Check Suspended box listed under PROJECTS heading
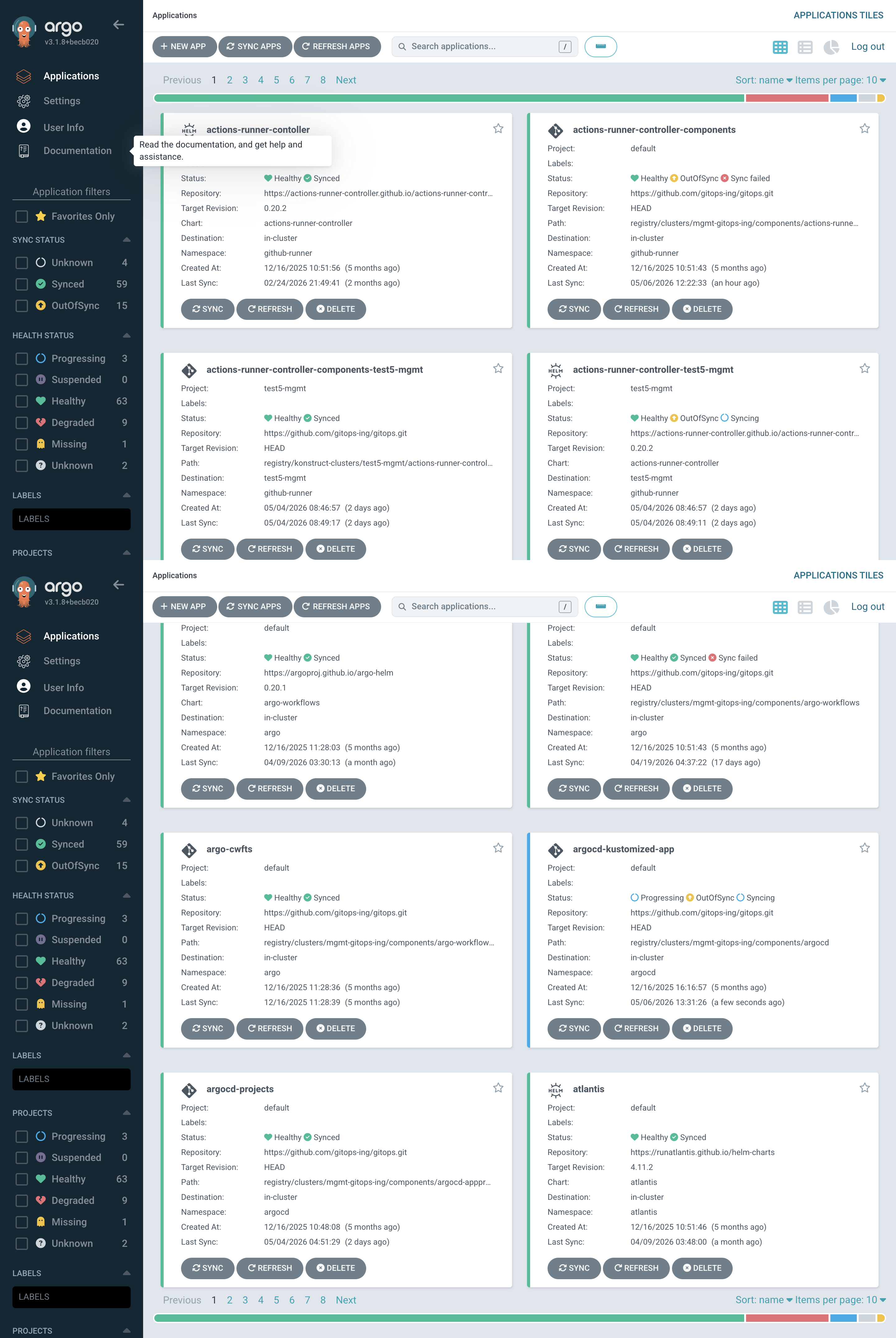 point(22,1158)
